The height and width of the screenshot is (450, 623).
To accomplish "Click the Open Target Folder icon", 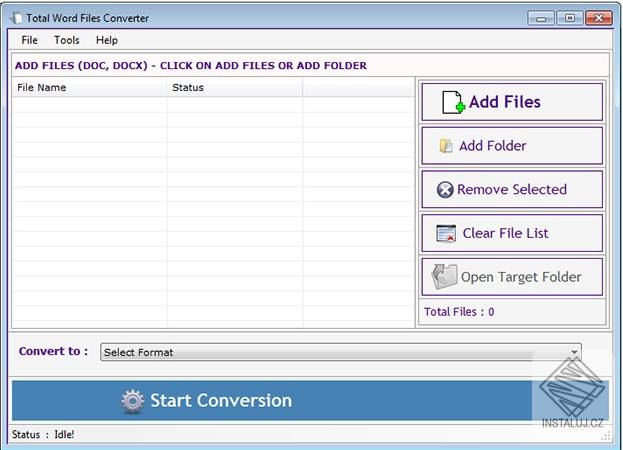I will [444, 276].
